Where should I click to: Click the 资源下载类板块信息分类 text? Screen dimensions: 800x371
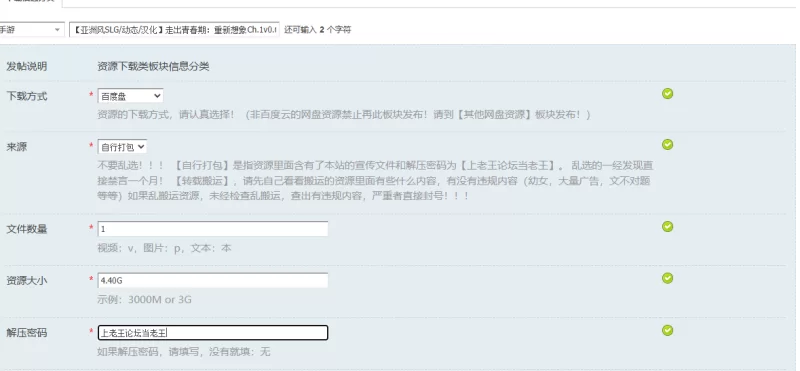click(x=153, y=66)
